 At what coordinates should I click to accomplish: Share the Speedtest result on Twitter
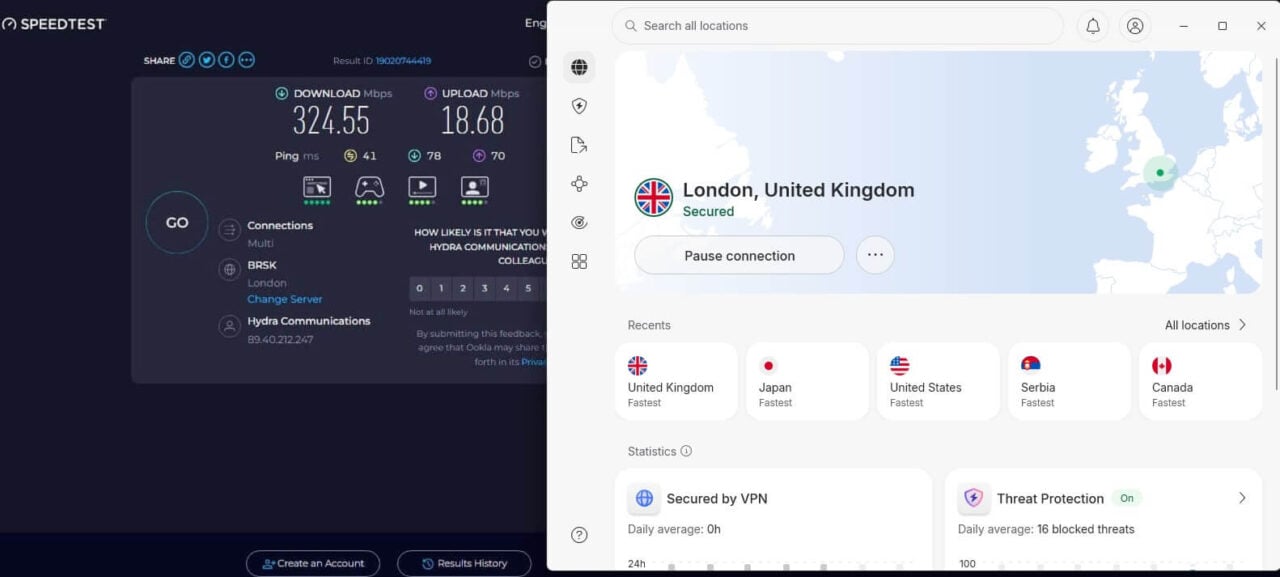(x=206, y=60)
